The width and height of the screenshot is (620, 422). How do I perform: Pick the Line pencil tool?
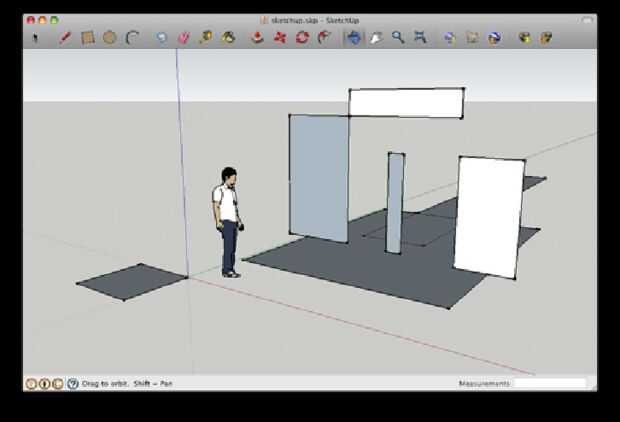pyautogui.click(x=65, y=38)
